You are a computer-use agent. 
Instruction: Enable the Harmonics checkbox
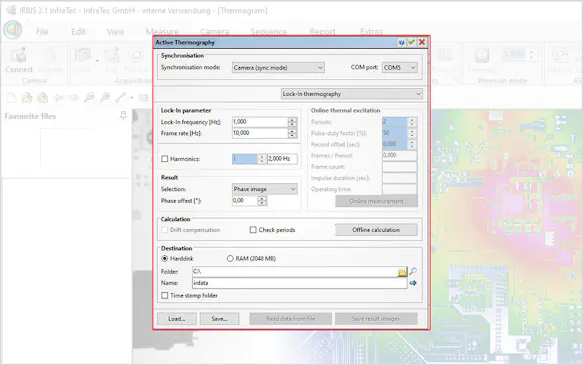[165, 159]
